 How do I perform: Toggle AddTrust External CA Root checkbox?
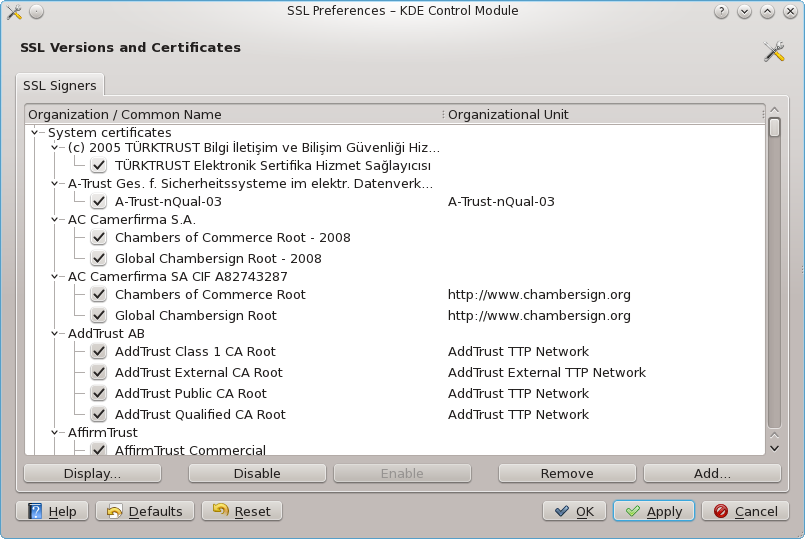pyautogui.click(x=99, y=373)
